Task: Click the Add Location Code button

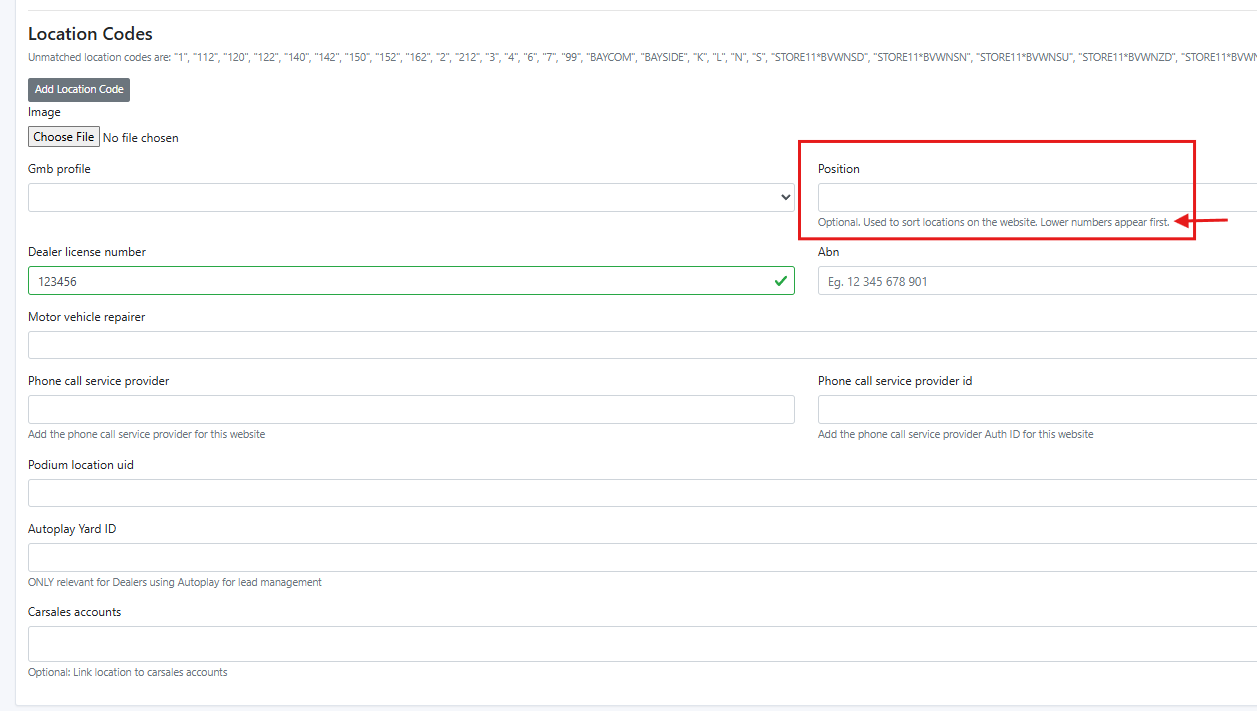Action: click(x=79, y=89)
